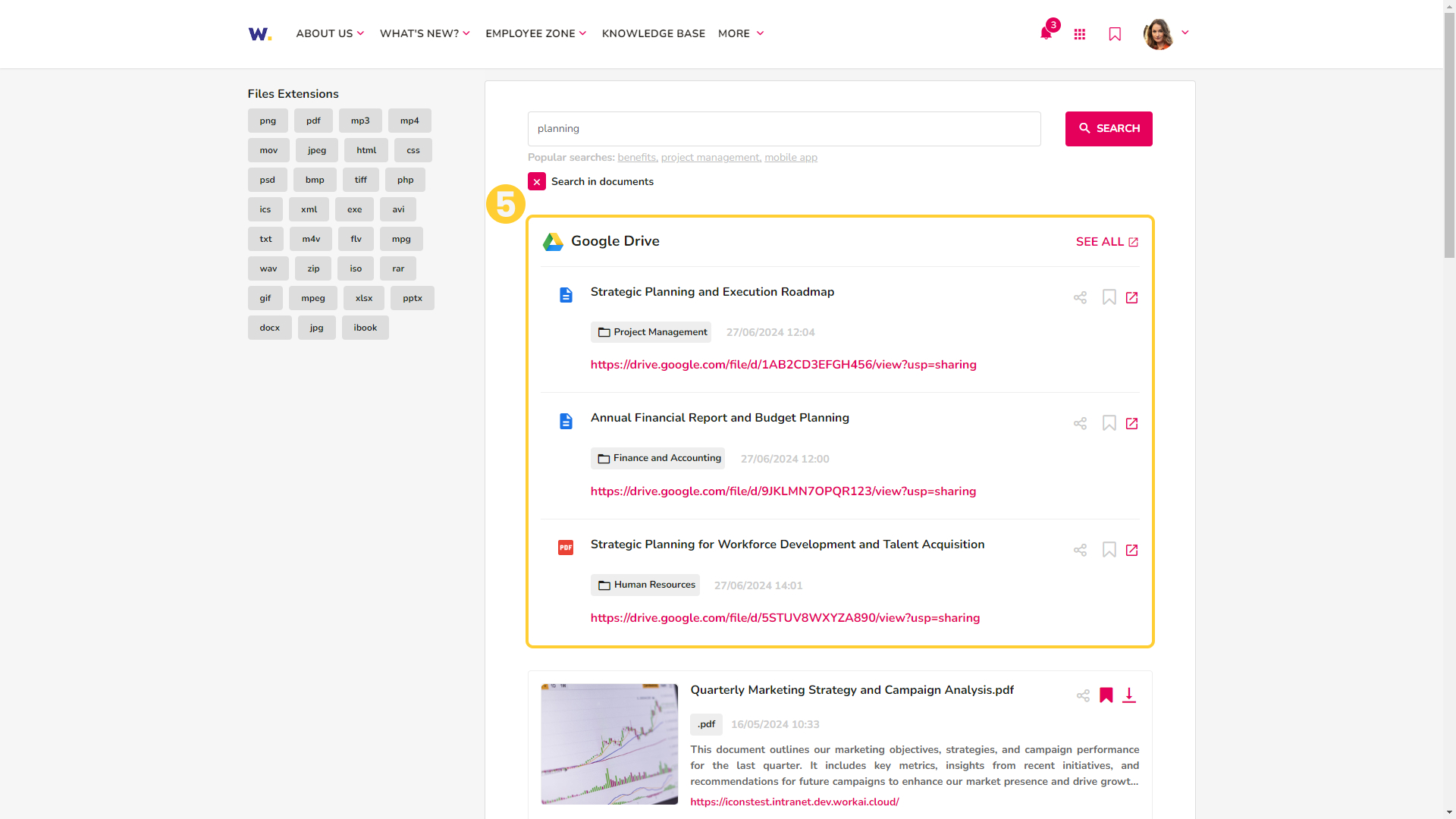
Task: Remove bookmark from Quarterly Marketing Strategy pdf
Action: [1106, 695]
